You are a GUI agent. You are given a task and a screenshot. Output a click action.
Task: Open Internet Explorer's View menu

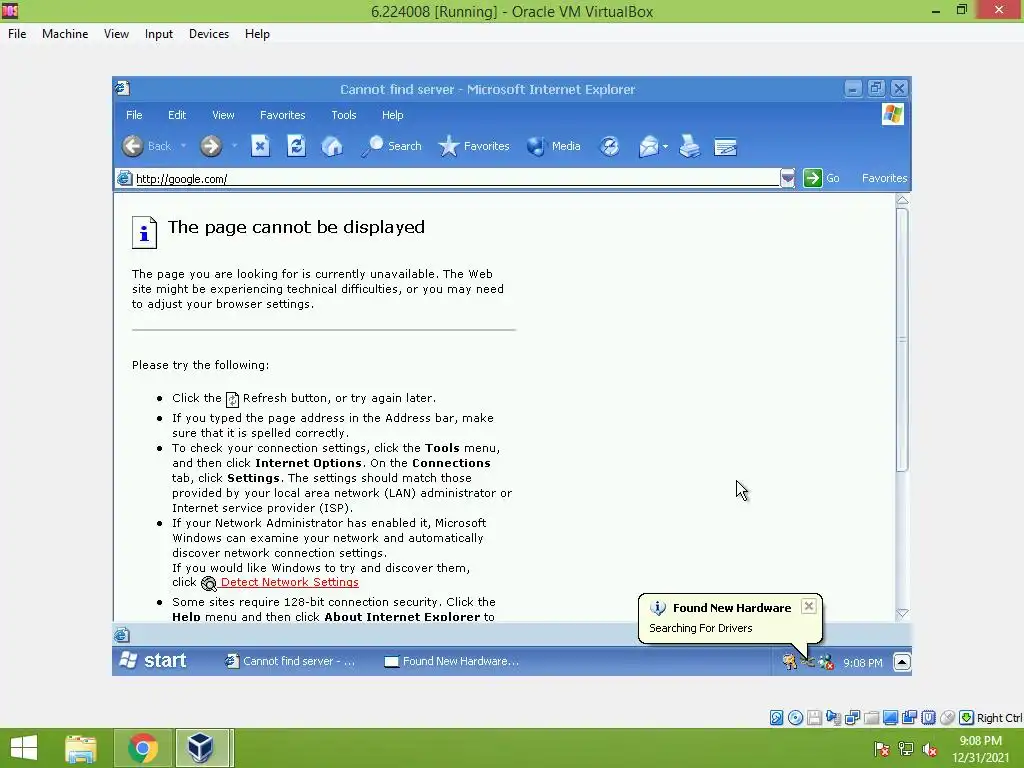click(x=223, y=115)
